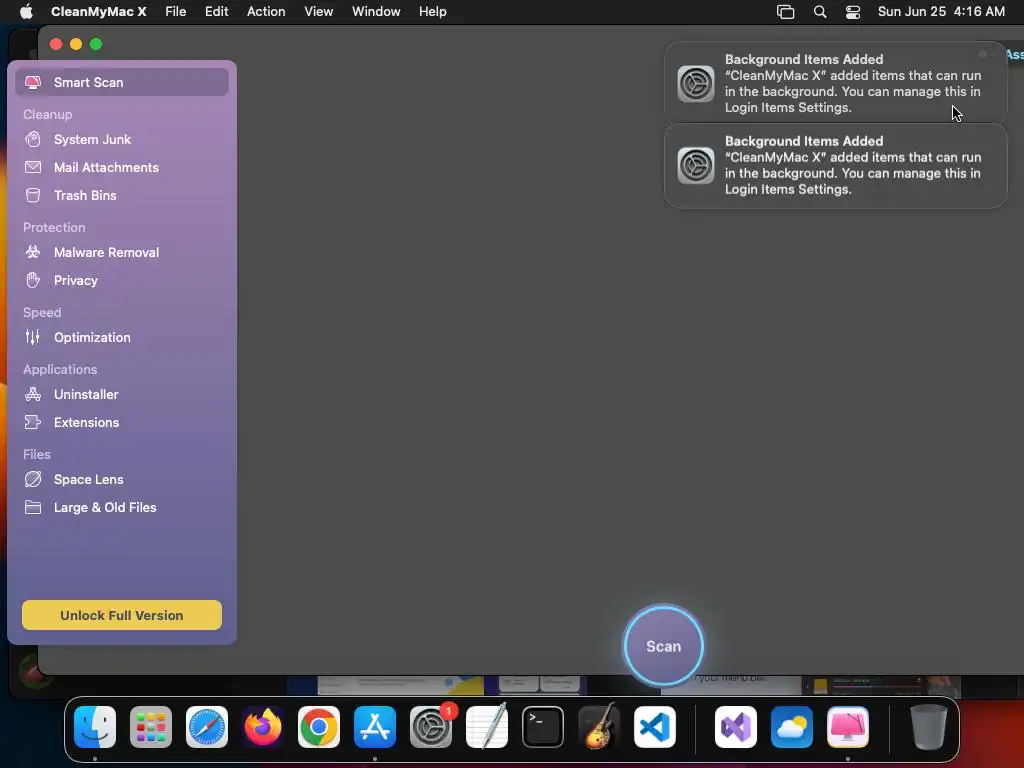Screen dimensions: 1024x768
Task: Click the Space Lens planet icon
Action: pos(33,479)
